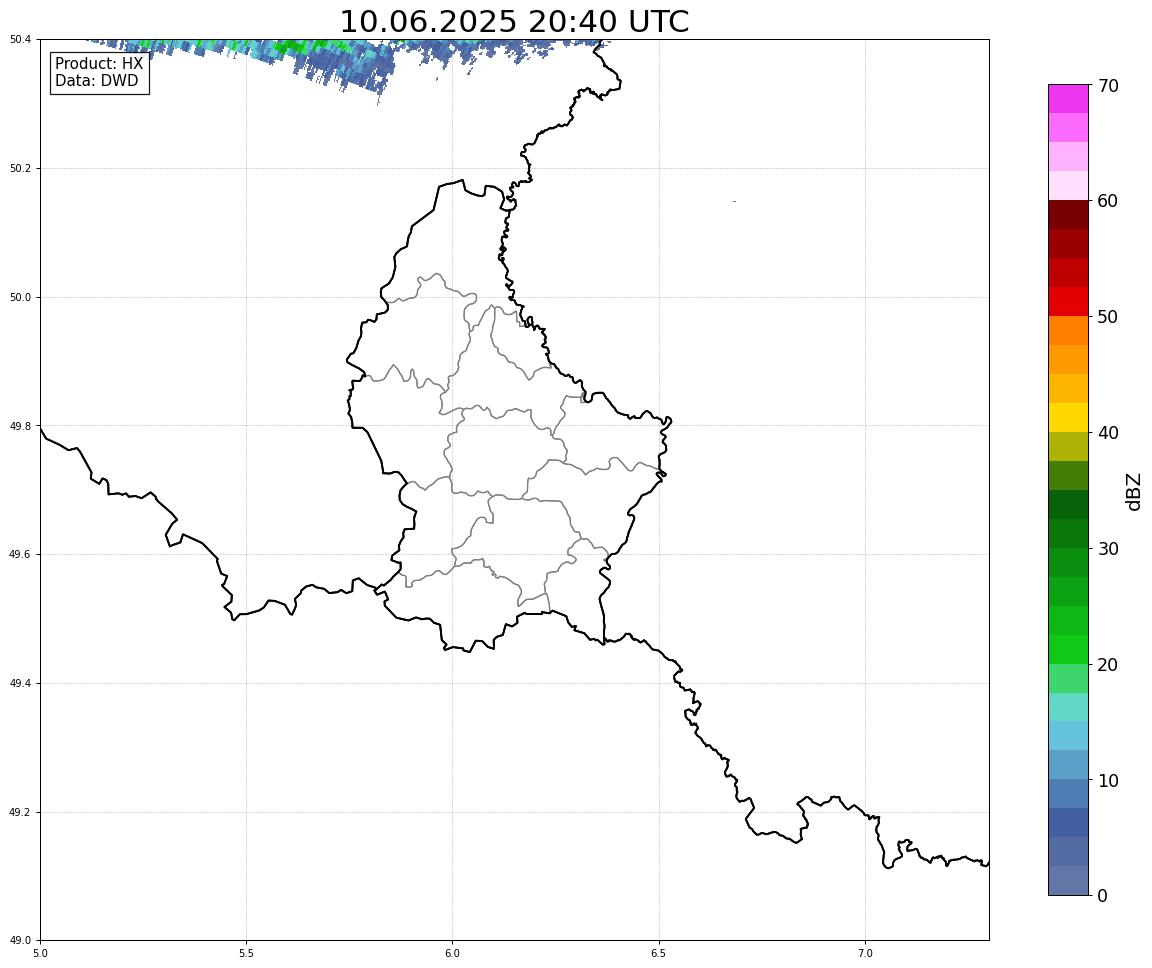This screenshot has height=968, width=1152.
Task: Click the magenta swatch at top of colorbar
Action: 1068,99
